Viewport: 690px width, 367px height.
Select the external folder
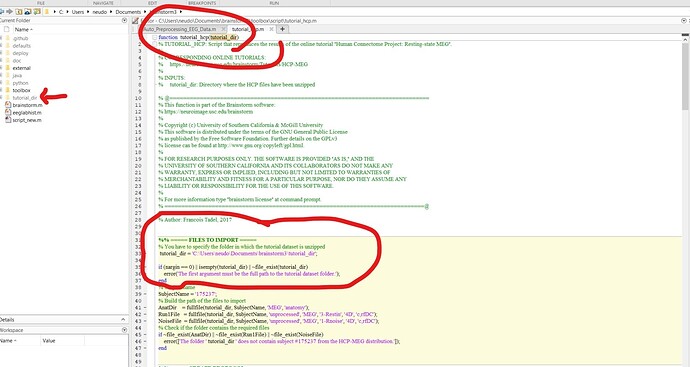pyautogui.click(x=22, y=68)
